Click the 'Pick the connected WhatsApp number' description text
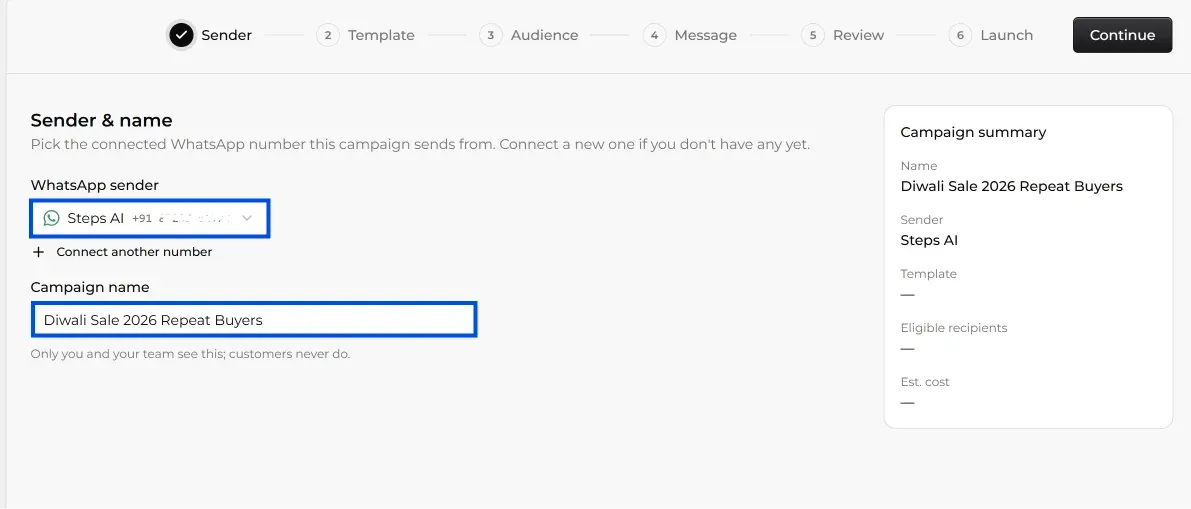This screenshot has height=509, width=1191. [420, 144]
